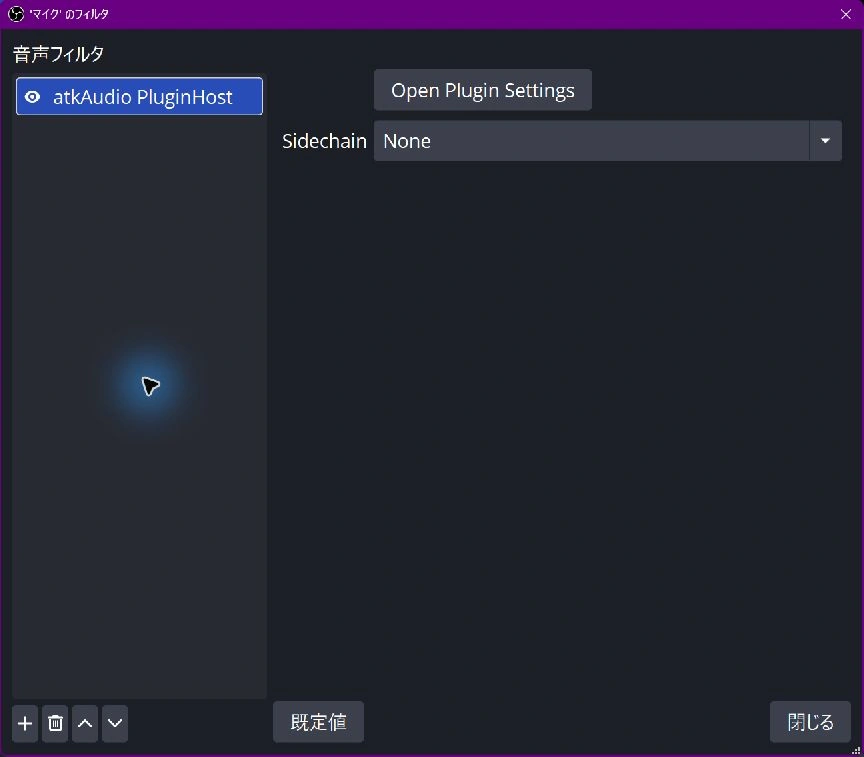864x757 pixels.
Task: Click the Sidechain label
Action: [x=324, y=141]
